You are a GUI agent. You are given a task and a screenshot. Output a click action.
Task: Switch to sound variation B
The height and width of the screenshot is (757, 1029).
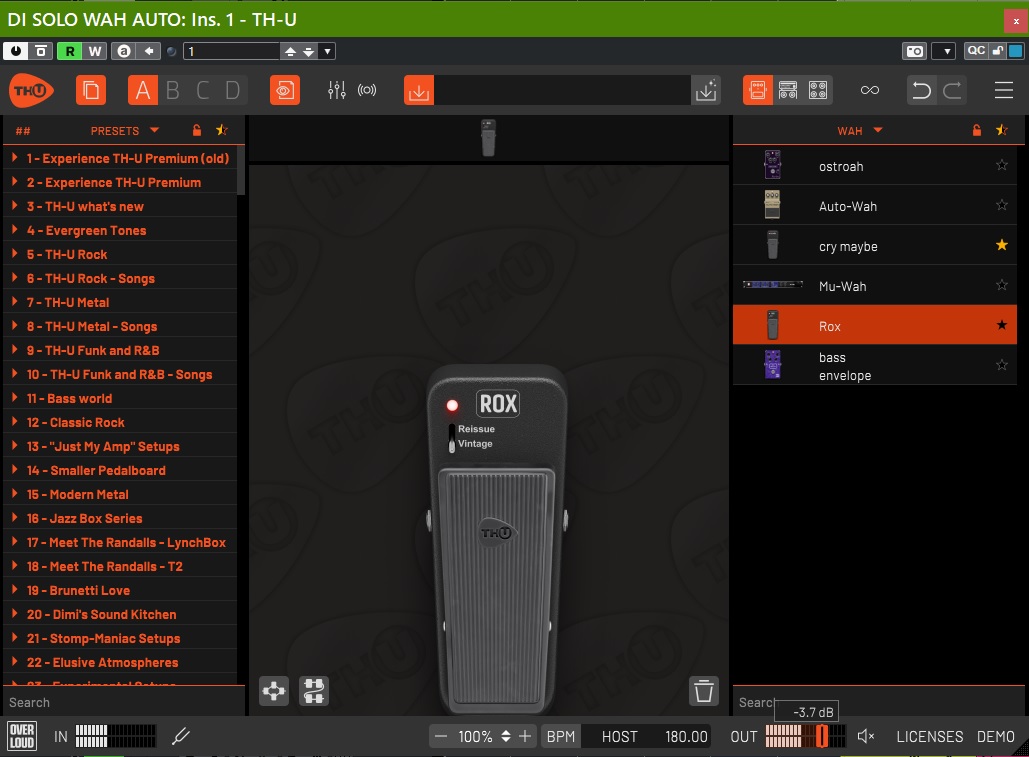pos(173,91)
